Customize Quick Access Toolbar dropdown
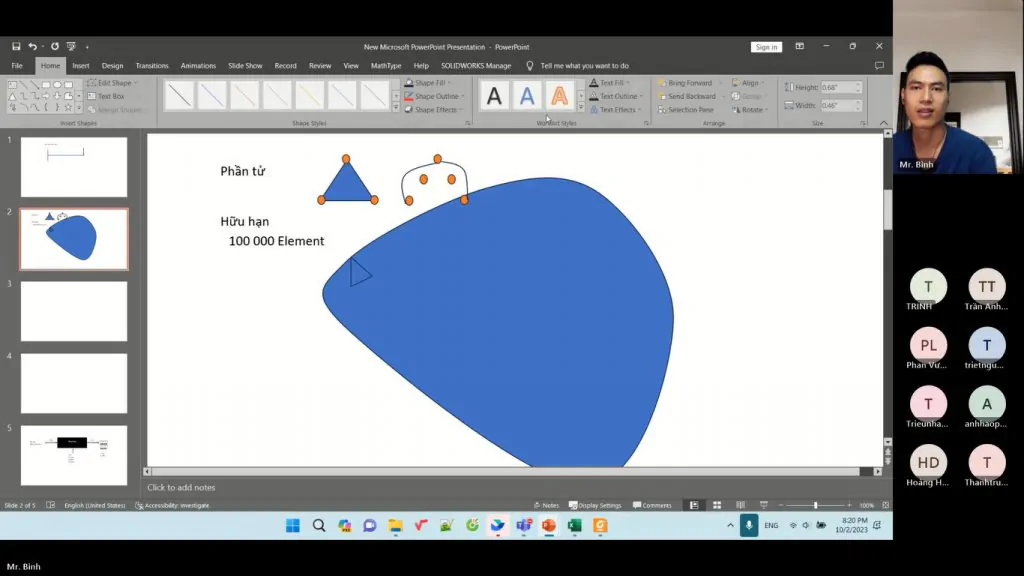This screenshot has height=576, width=1024. 87,47
